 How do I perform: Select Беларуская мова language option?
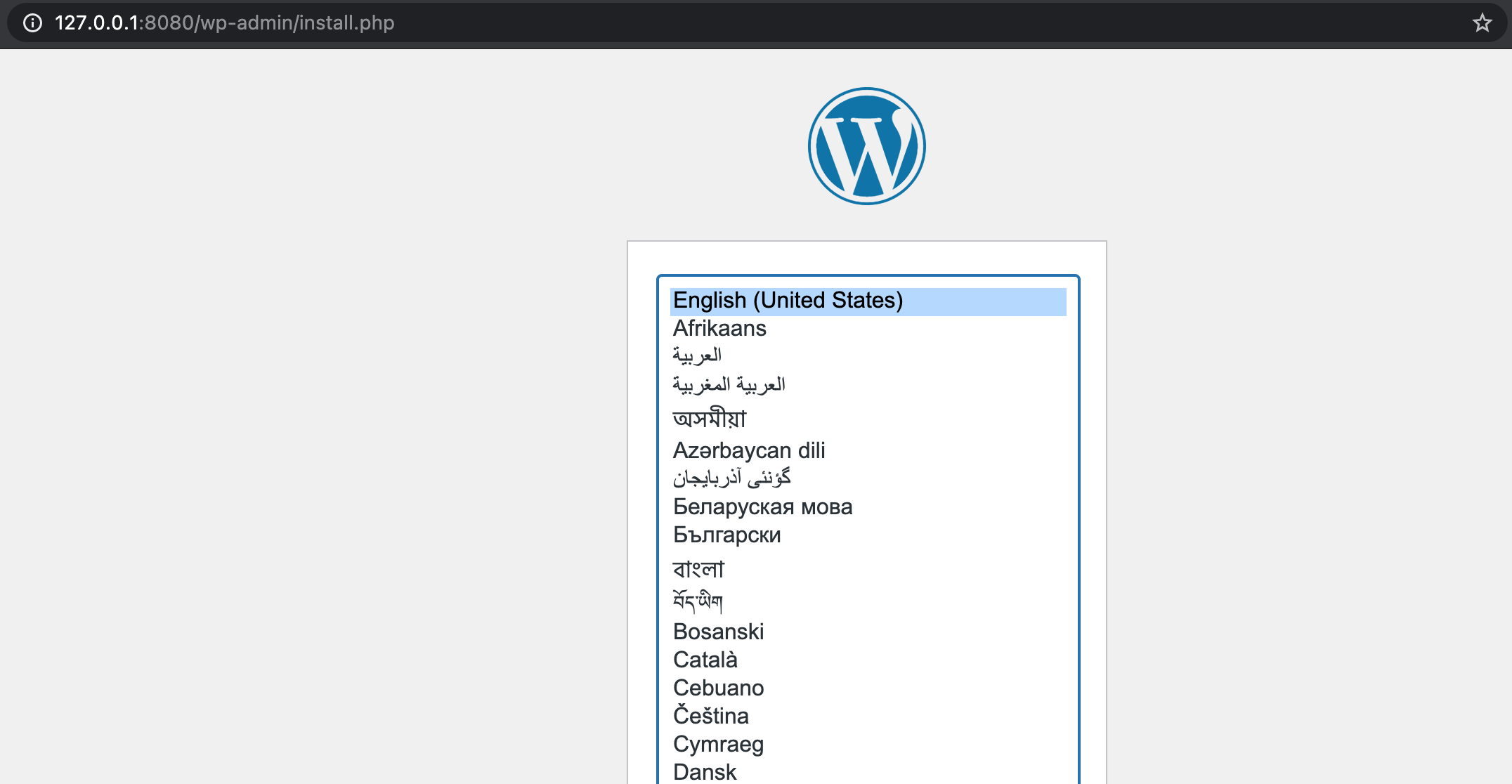(762, 507)
